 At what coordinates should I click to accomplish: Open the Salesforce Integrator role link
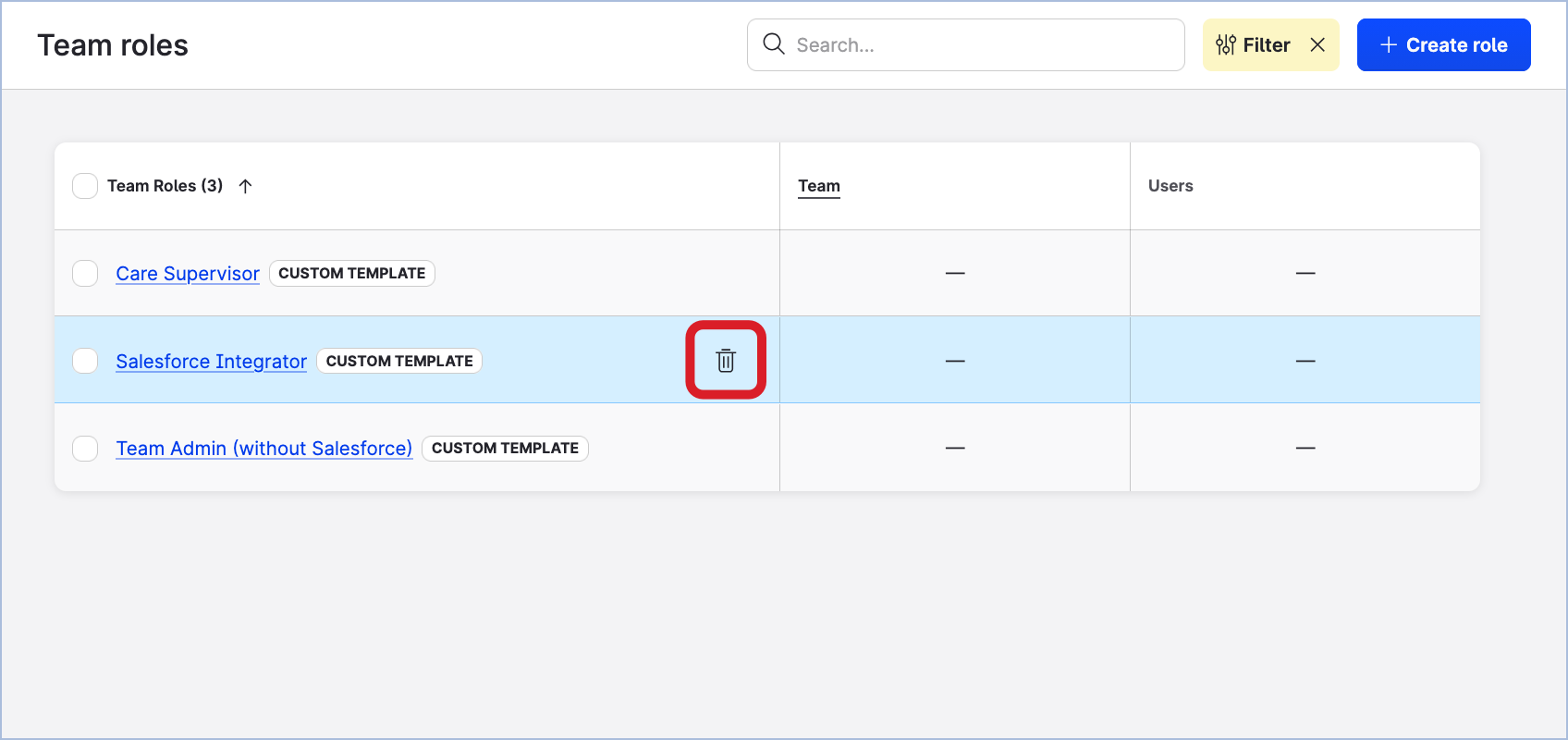(211, 362)
